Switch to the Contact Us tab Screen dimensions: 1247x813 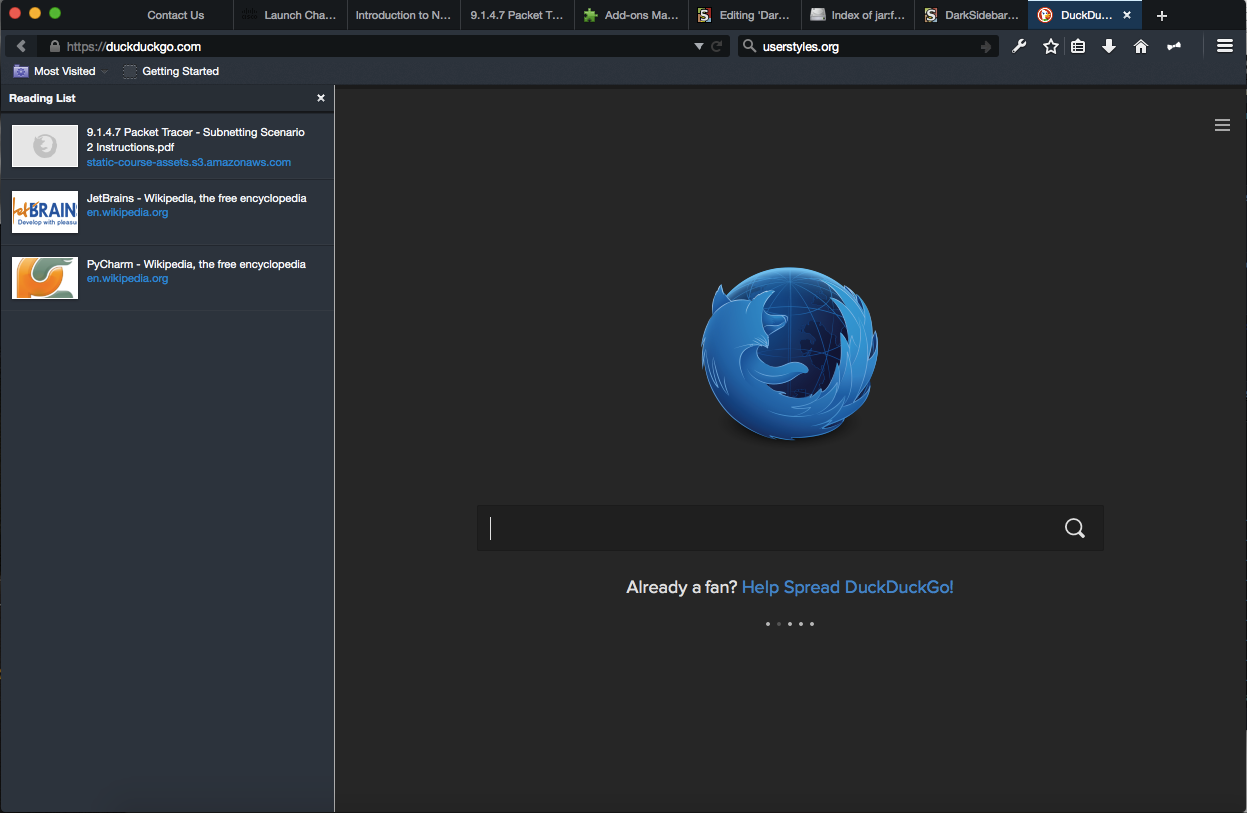175,15
